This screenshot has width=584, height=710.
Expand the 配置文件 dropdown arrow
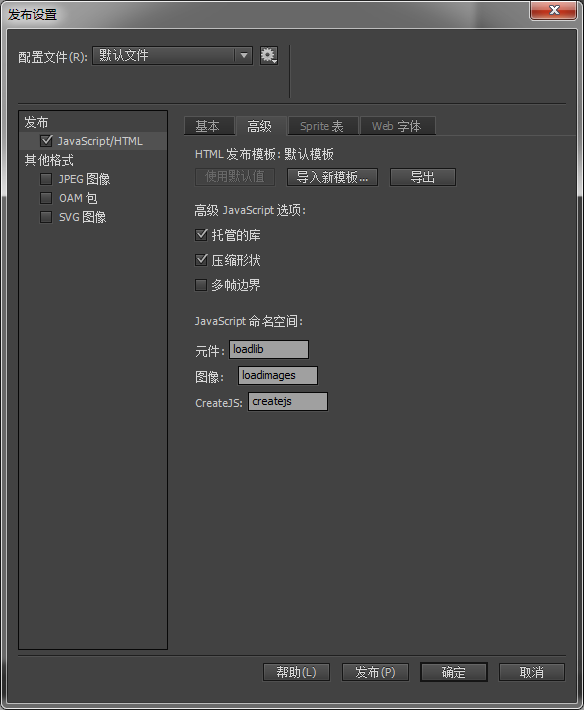tap(244, 56)
